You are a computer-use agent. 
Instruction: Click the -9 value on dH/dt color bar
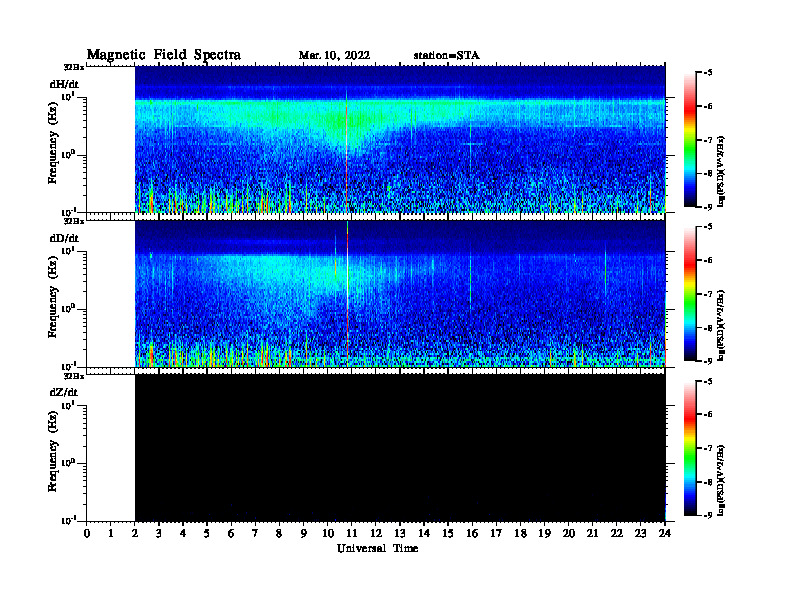[708, 207]
